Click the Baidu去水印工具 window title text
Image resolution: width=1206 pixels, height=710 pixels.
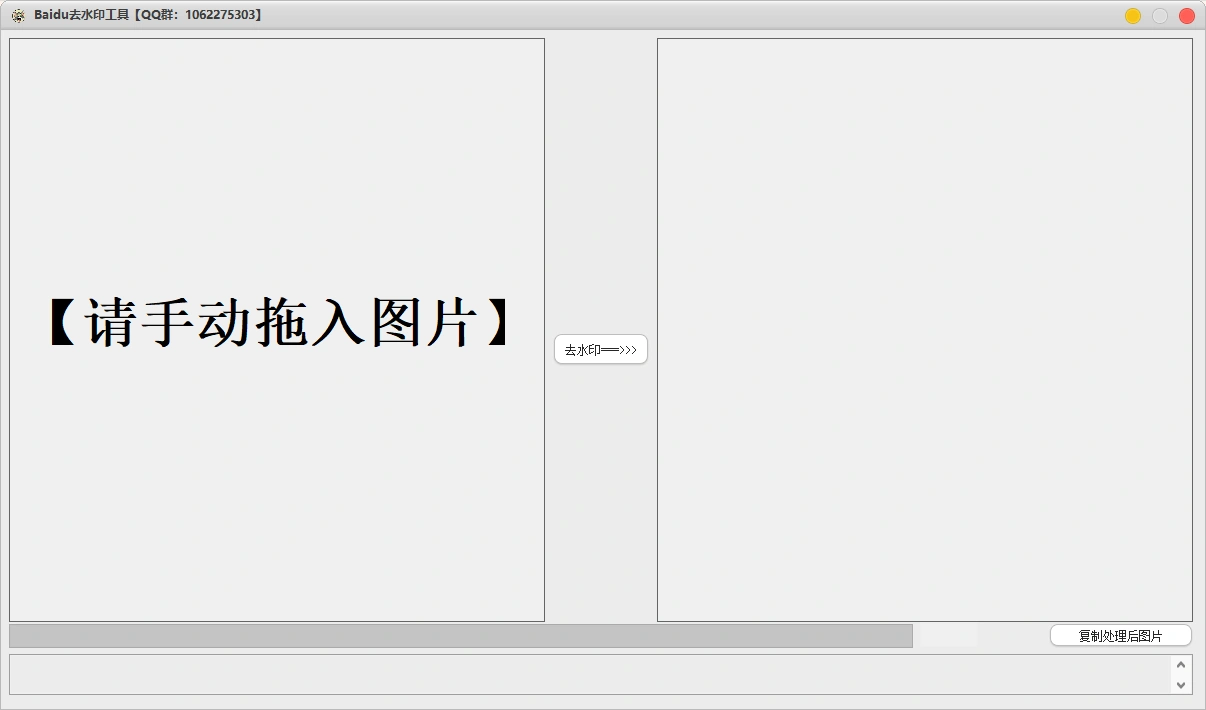(x=88, y=16)
